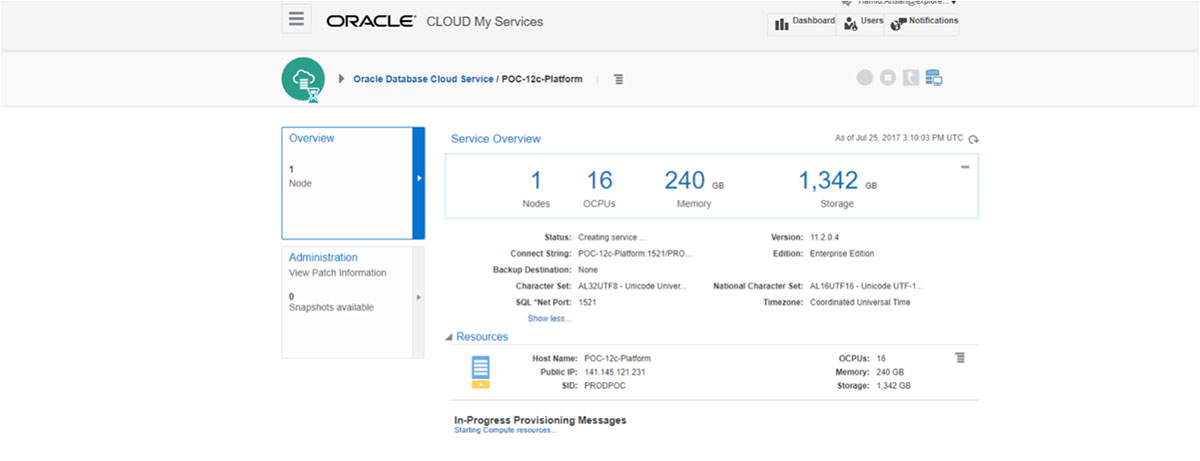Viewport: 1200px width, 461px height.
Task: Click the Overview tile blue arrow bar
Action: 419,183
